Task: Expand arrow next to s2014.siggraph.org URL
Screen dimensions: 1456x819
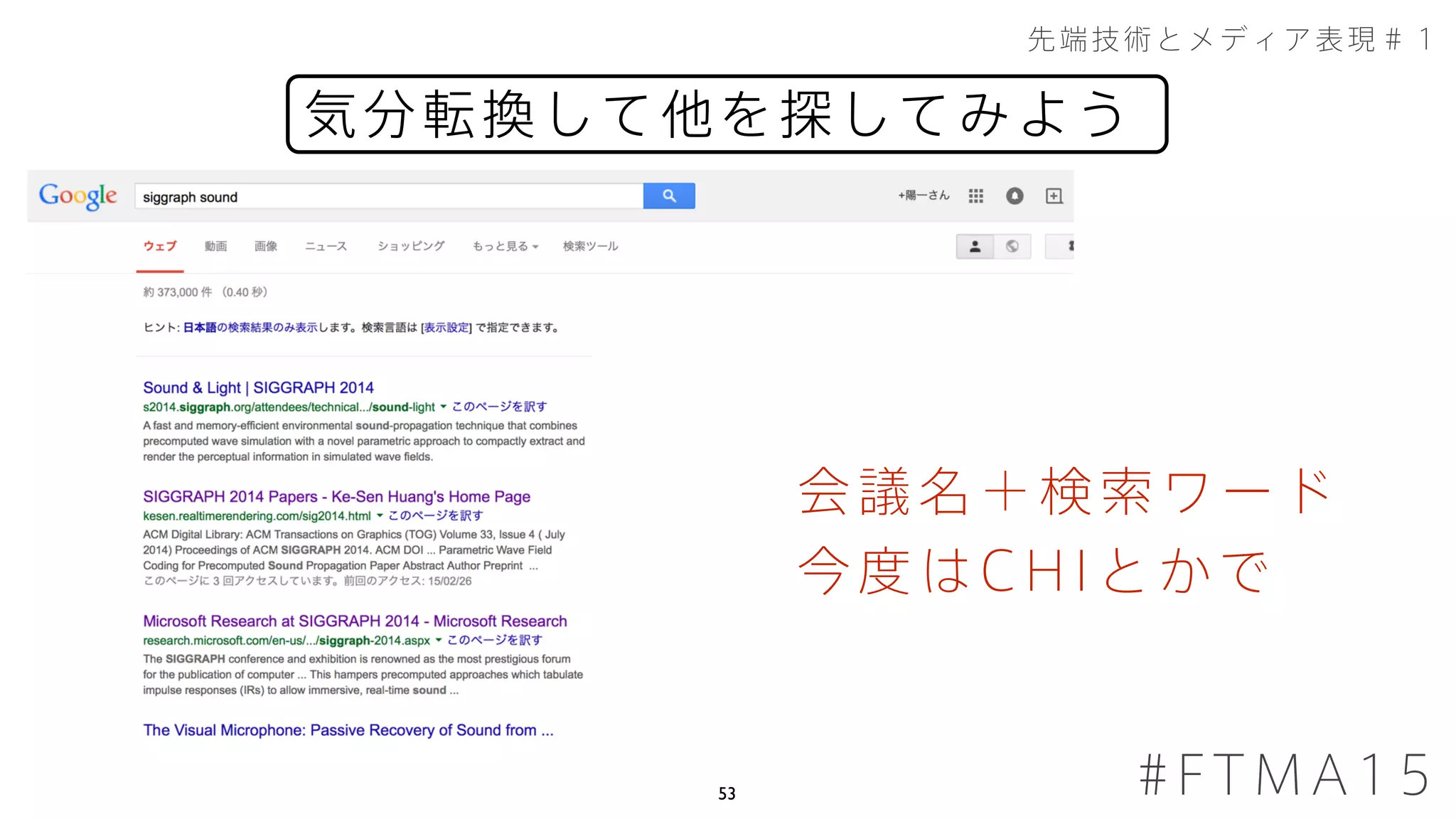Action: (x=443, y=407)
